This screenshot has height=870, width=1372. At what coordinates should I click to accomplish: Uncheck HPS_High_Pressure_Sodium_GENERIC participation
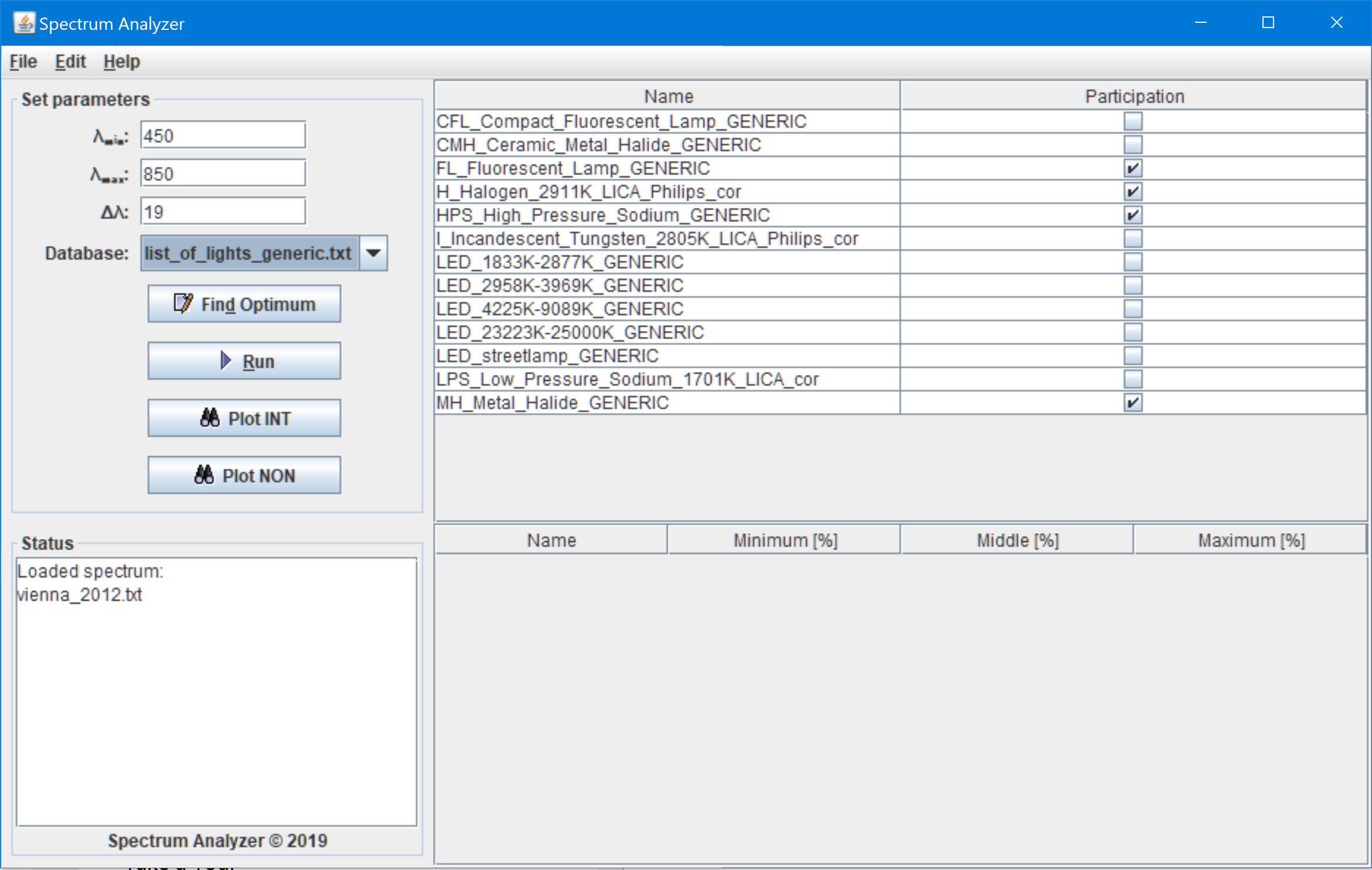point(1132,215)
